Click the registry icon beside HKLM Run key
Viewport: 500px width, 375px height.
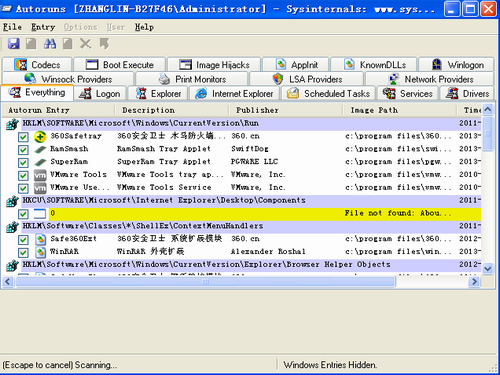[x=12, y=124]
